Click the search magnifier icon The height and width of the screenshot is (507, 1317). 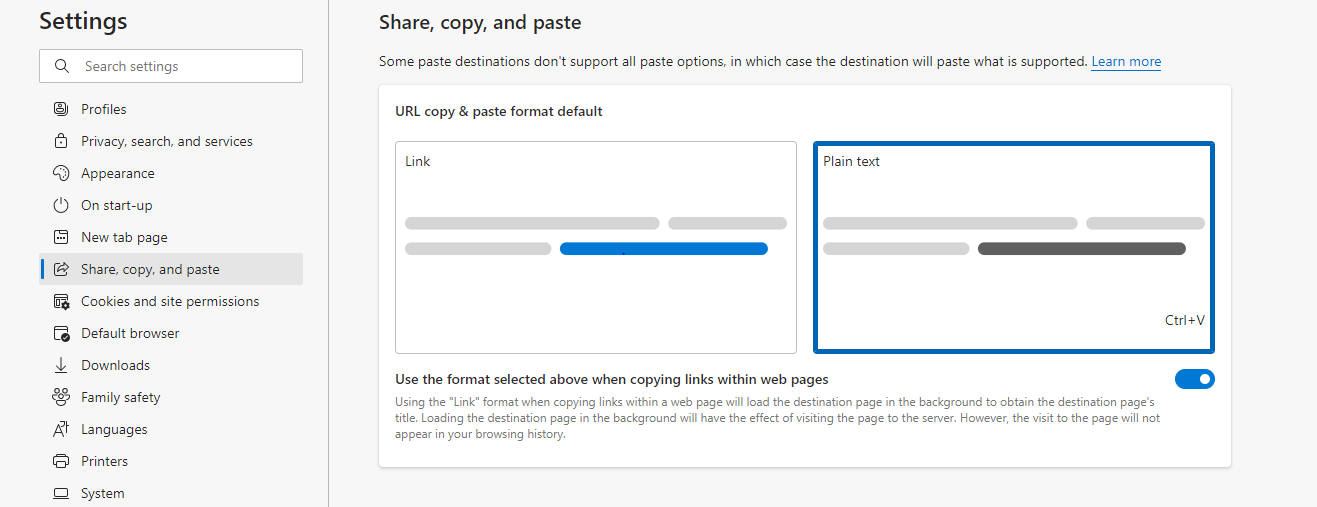click(x=62, y=66)
